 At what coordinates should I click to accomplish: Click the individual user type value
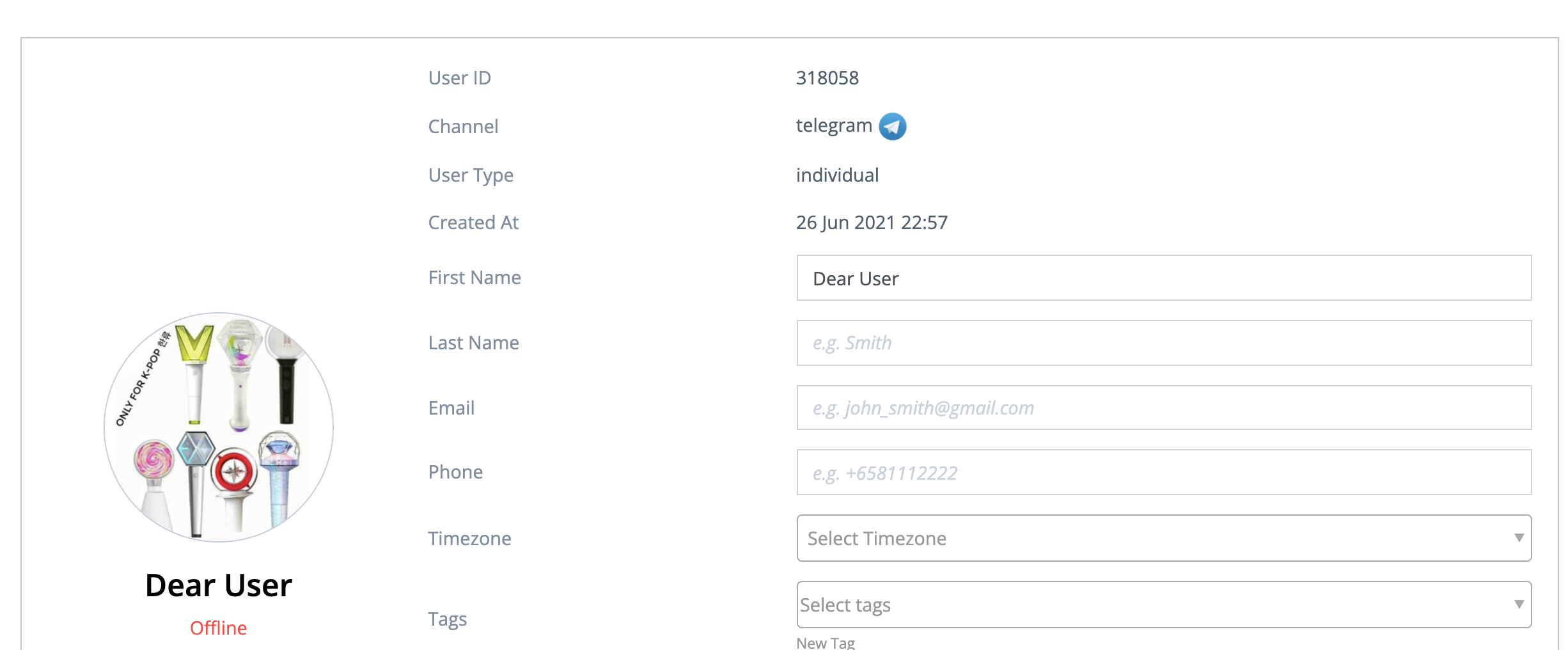point(837,175)
